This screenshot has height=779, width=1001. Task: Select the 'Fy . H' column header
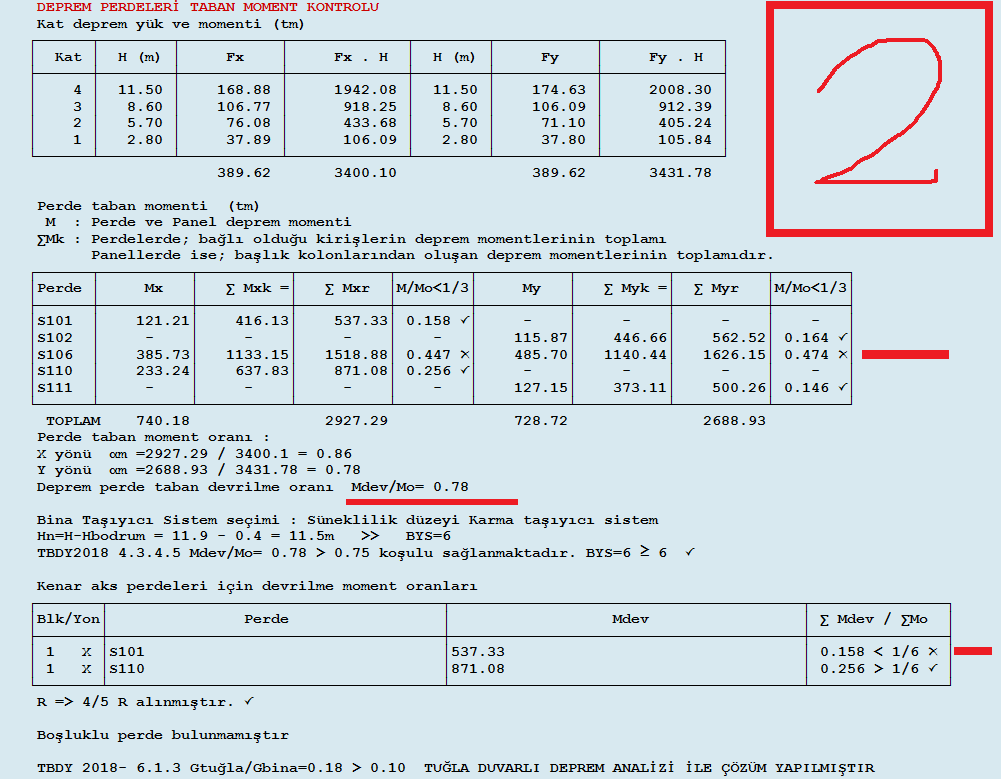click(676, 58)
